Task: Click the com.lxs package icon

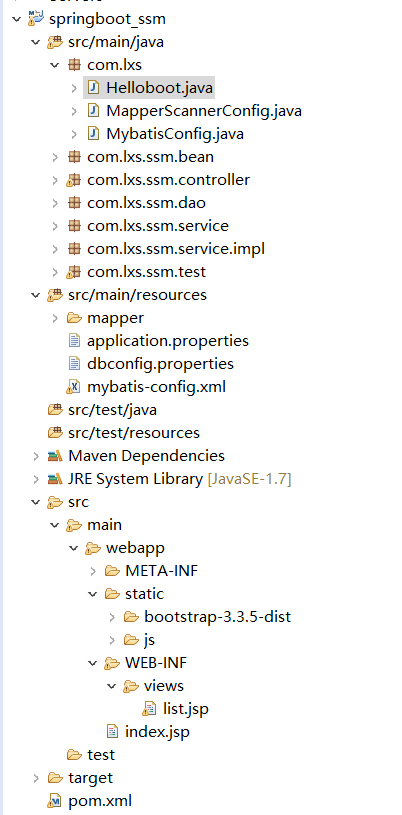Action: coord(74,65)
